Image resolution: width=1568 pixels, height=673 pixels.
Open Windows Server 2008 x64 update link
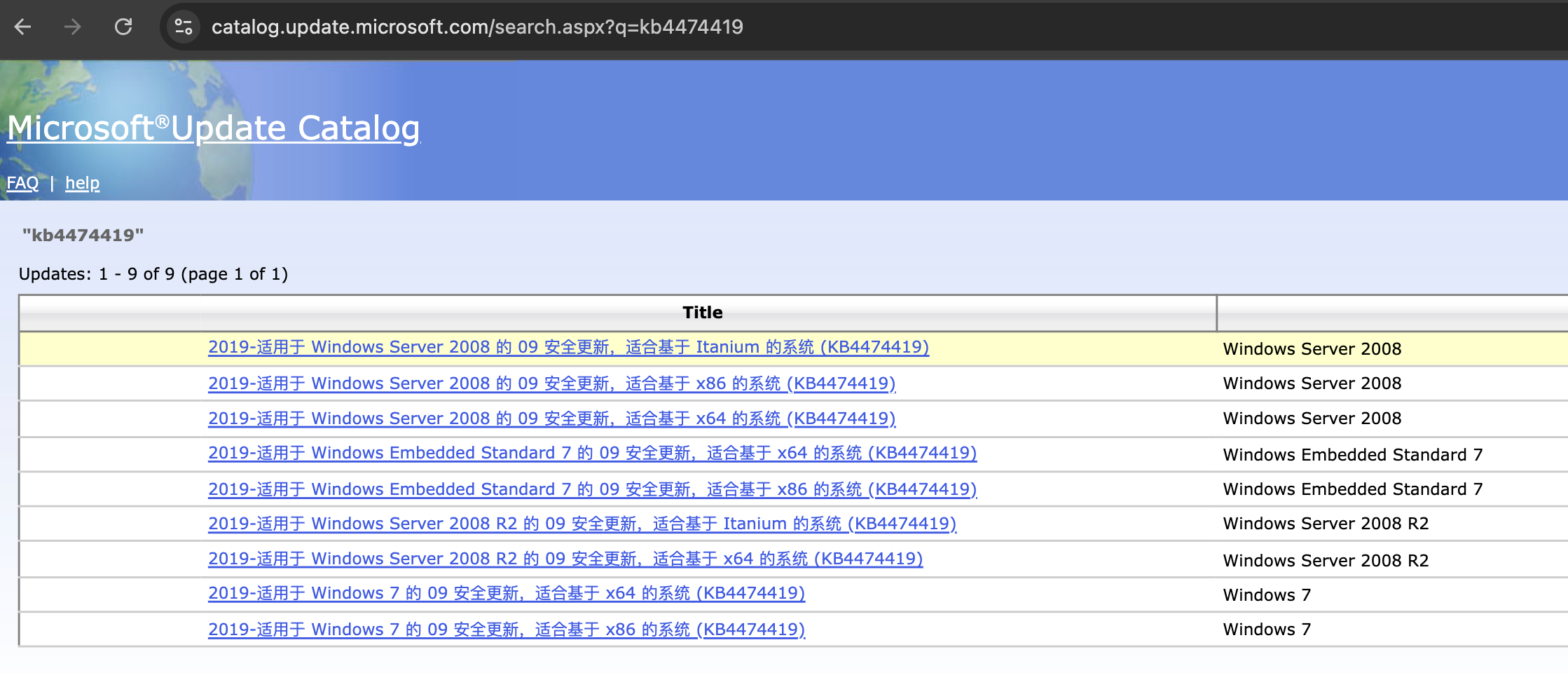pos(551,419)
